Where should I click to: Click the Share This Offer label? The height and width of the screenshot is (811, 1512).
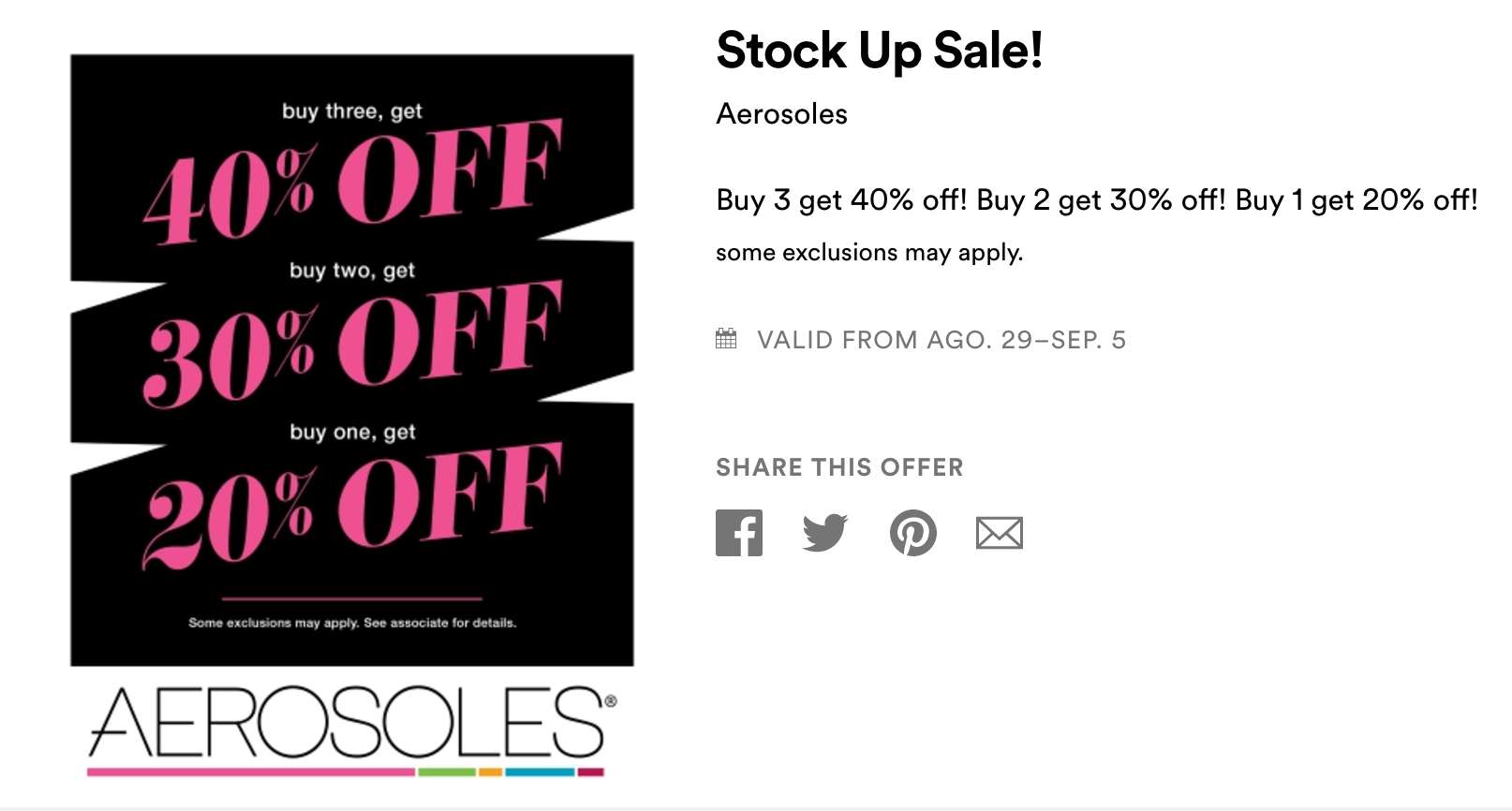click(x=839, y=467)
